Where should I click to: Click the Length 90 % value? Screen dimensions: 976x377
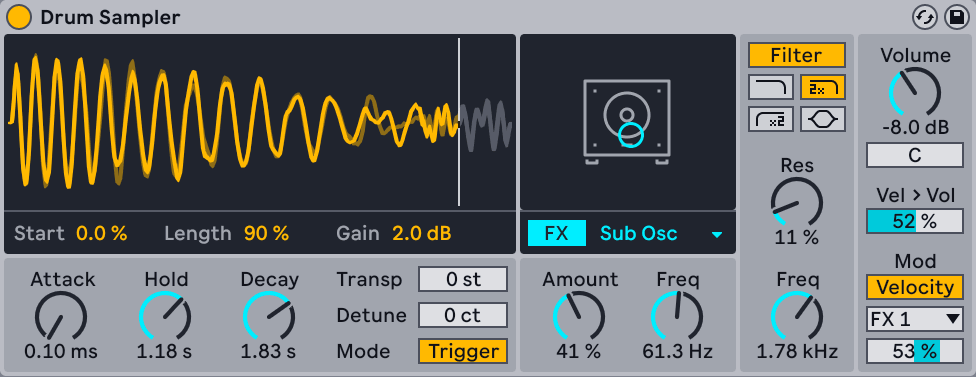point(266,233)
